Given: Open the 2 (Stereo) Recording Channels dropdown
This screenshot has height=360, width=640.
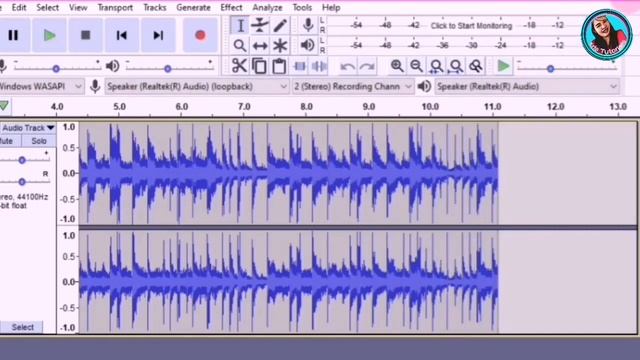Looking at the screenshot, I should pyautogui.click(x=353, y=87).
